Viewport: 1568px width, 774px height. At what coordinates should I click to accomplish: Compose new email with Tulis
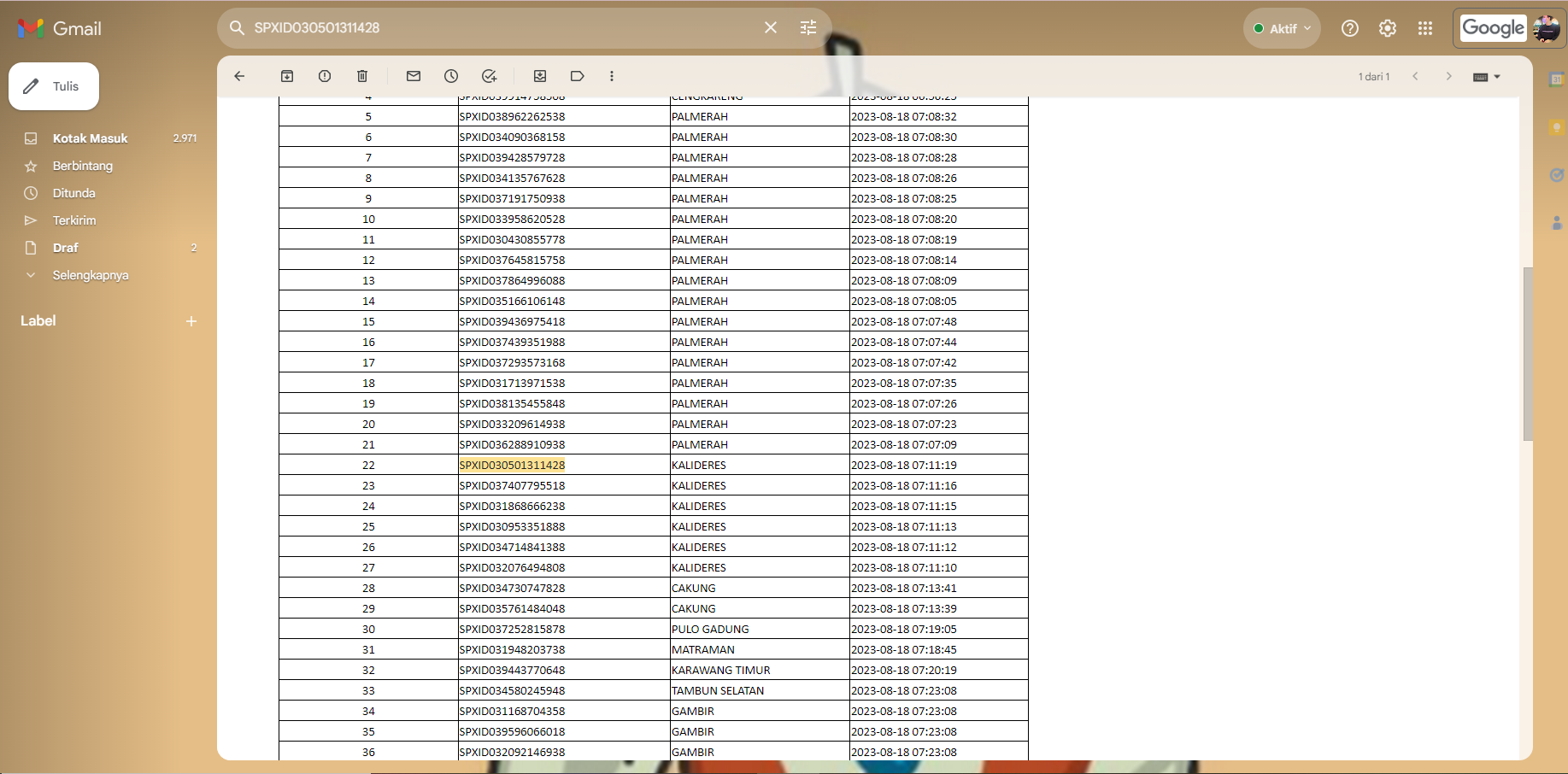(54, 86)
